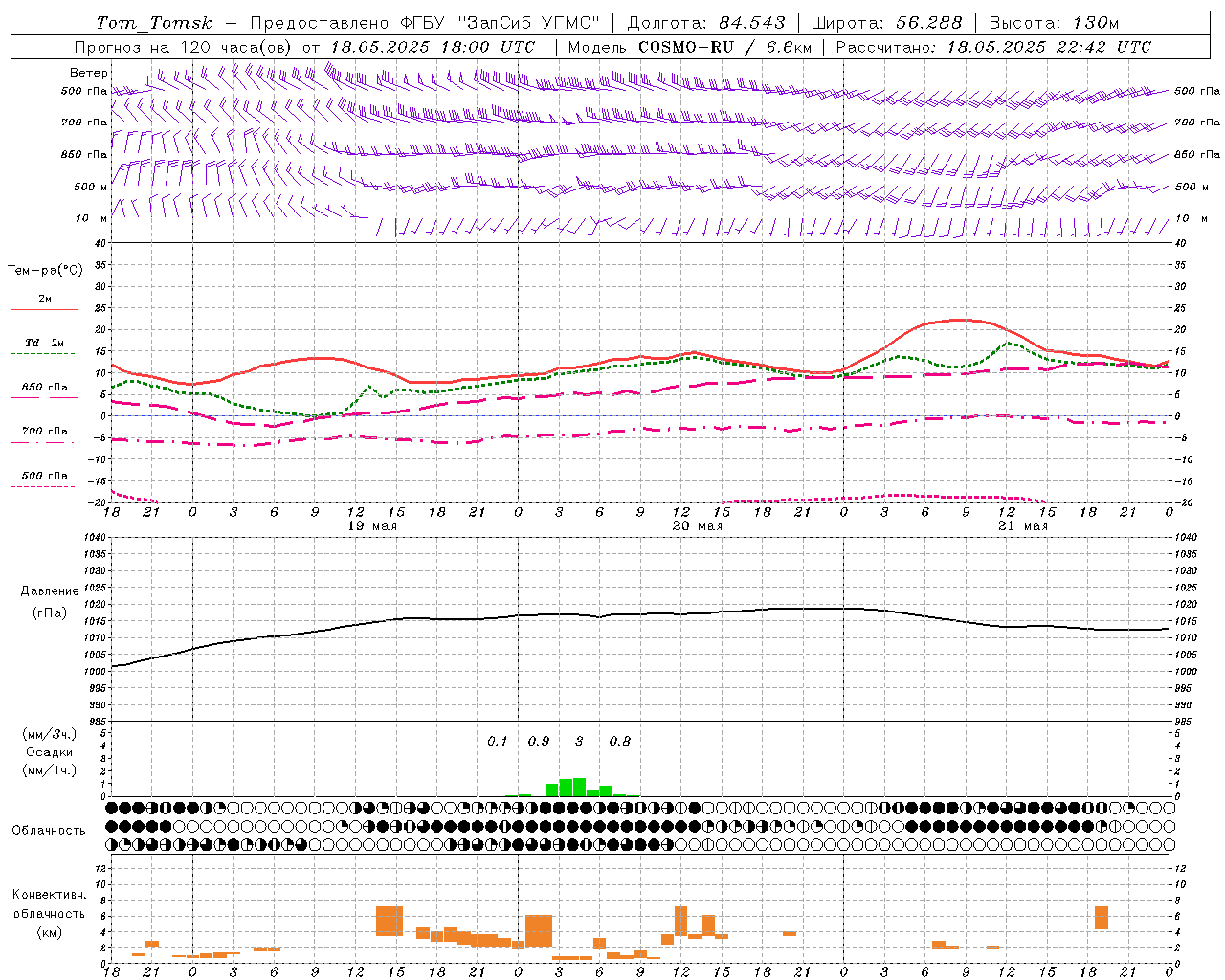This screenshot has height=980, width=1225.
Task: Click precipitation total value 0.9
Action: 539,741
